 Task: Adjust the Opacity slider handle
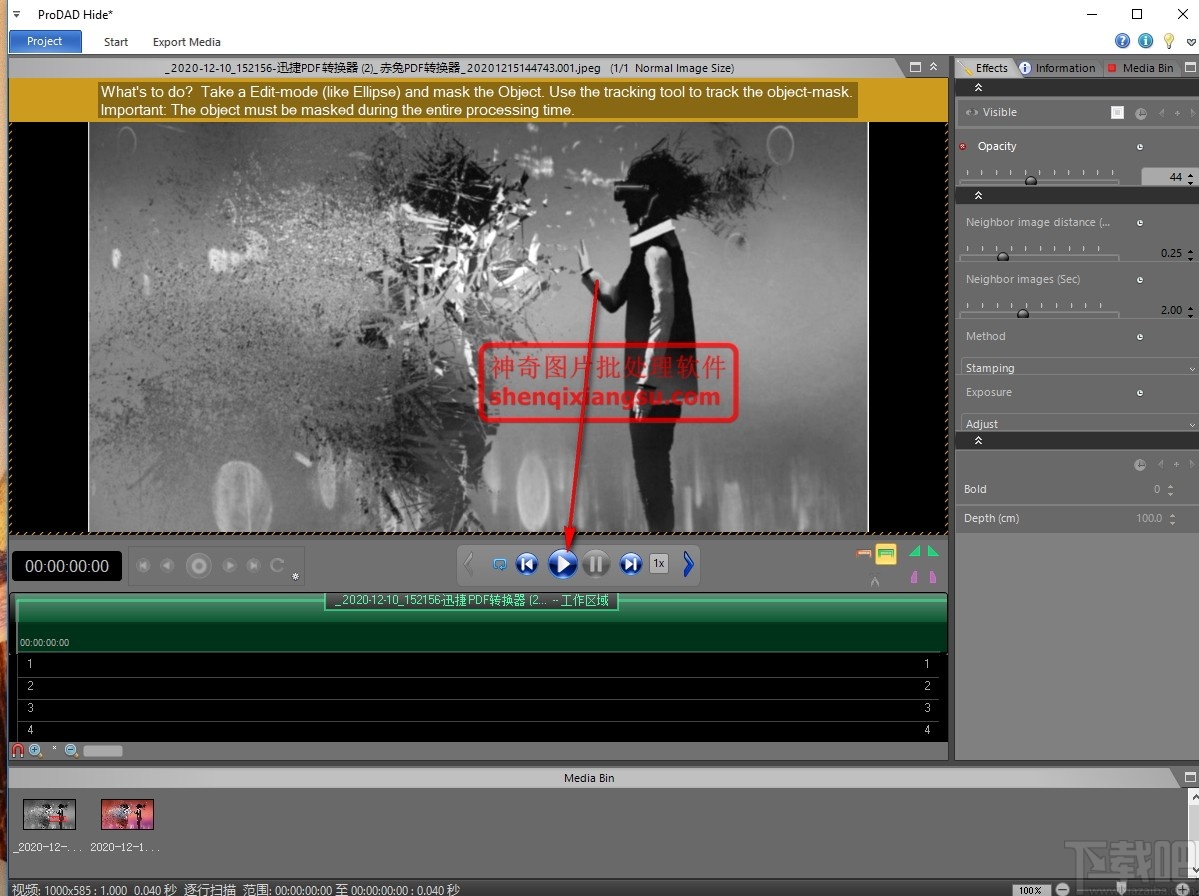click(1031, 180)
